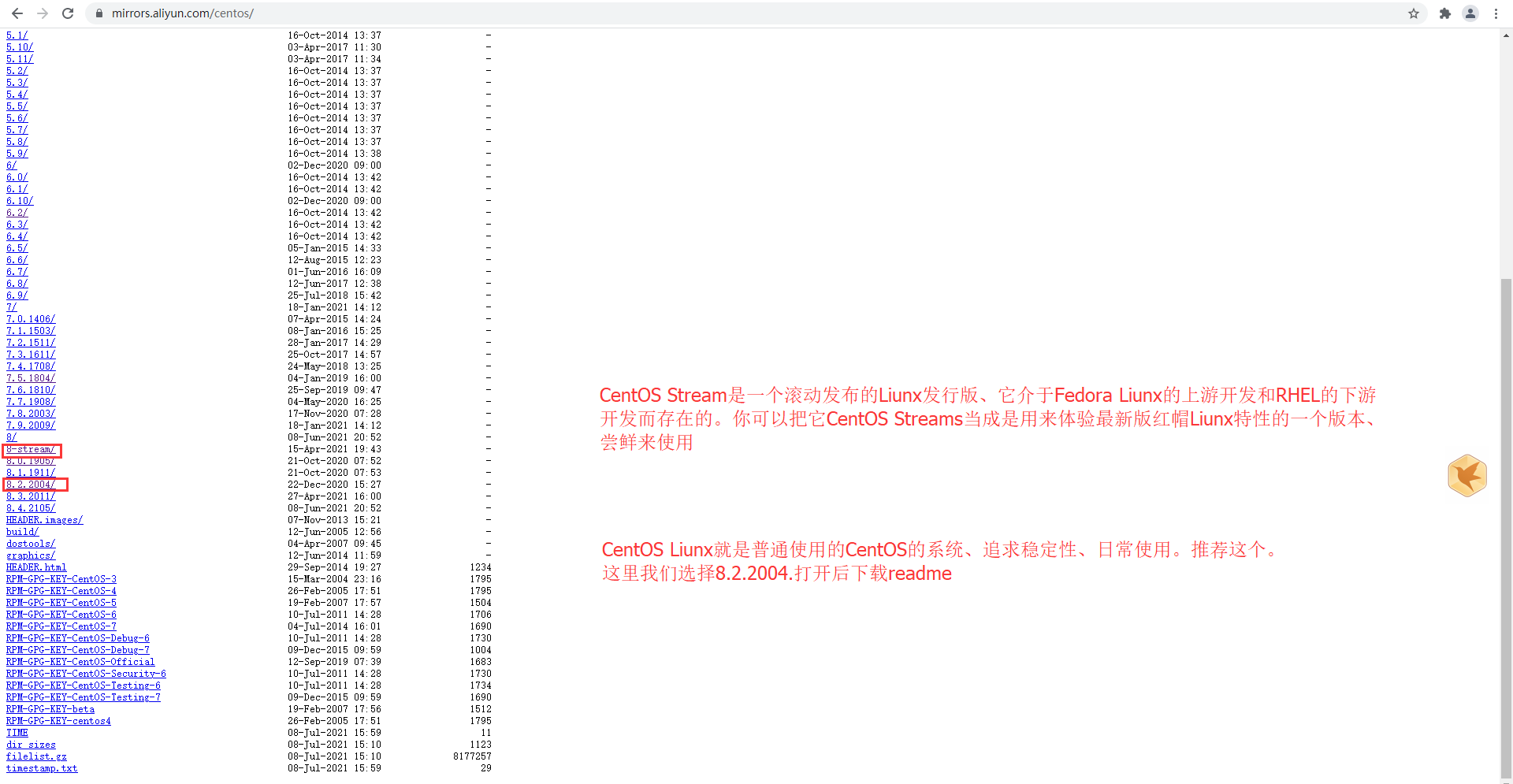Open the 7/ directory link

(11, 307)
